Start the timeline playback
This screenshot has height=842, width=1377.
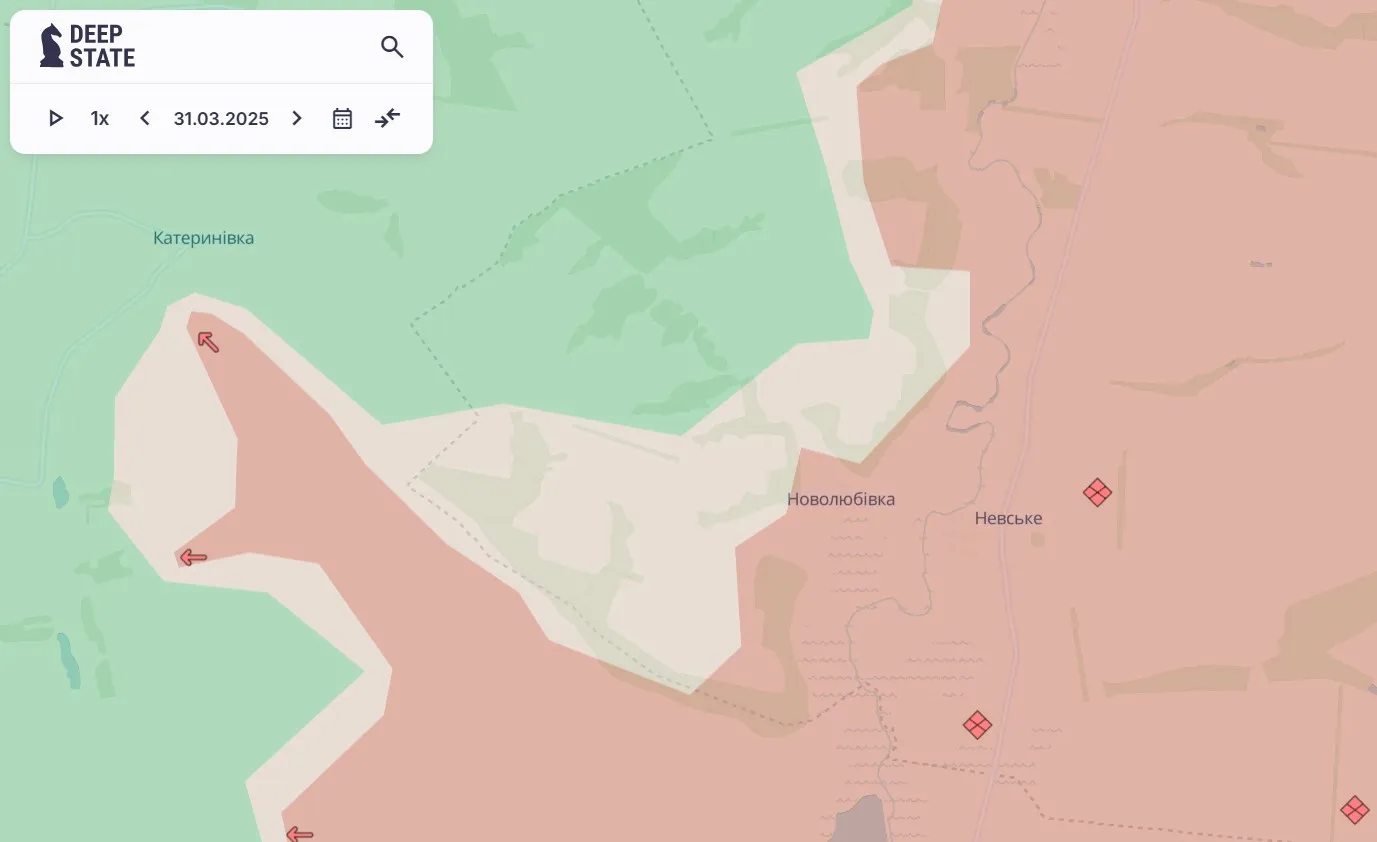56,119
